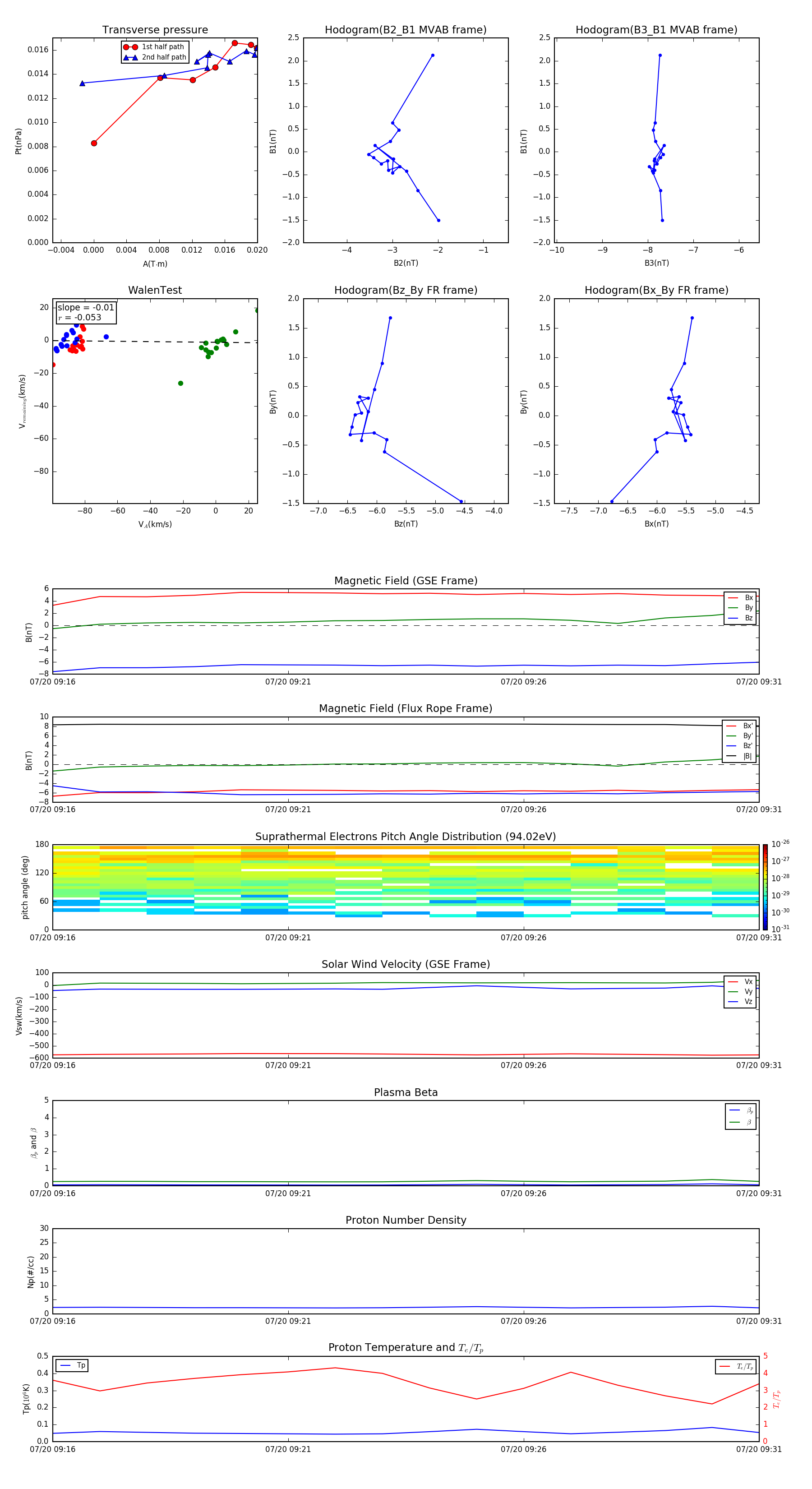Click the Vy legend entry in velocity panel
Image resolution: width=812 pixels, height=1489 pixels.
[740, 991]
